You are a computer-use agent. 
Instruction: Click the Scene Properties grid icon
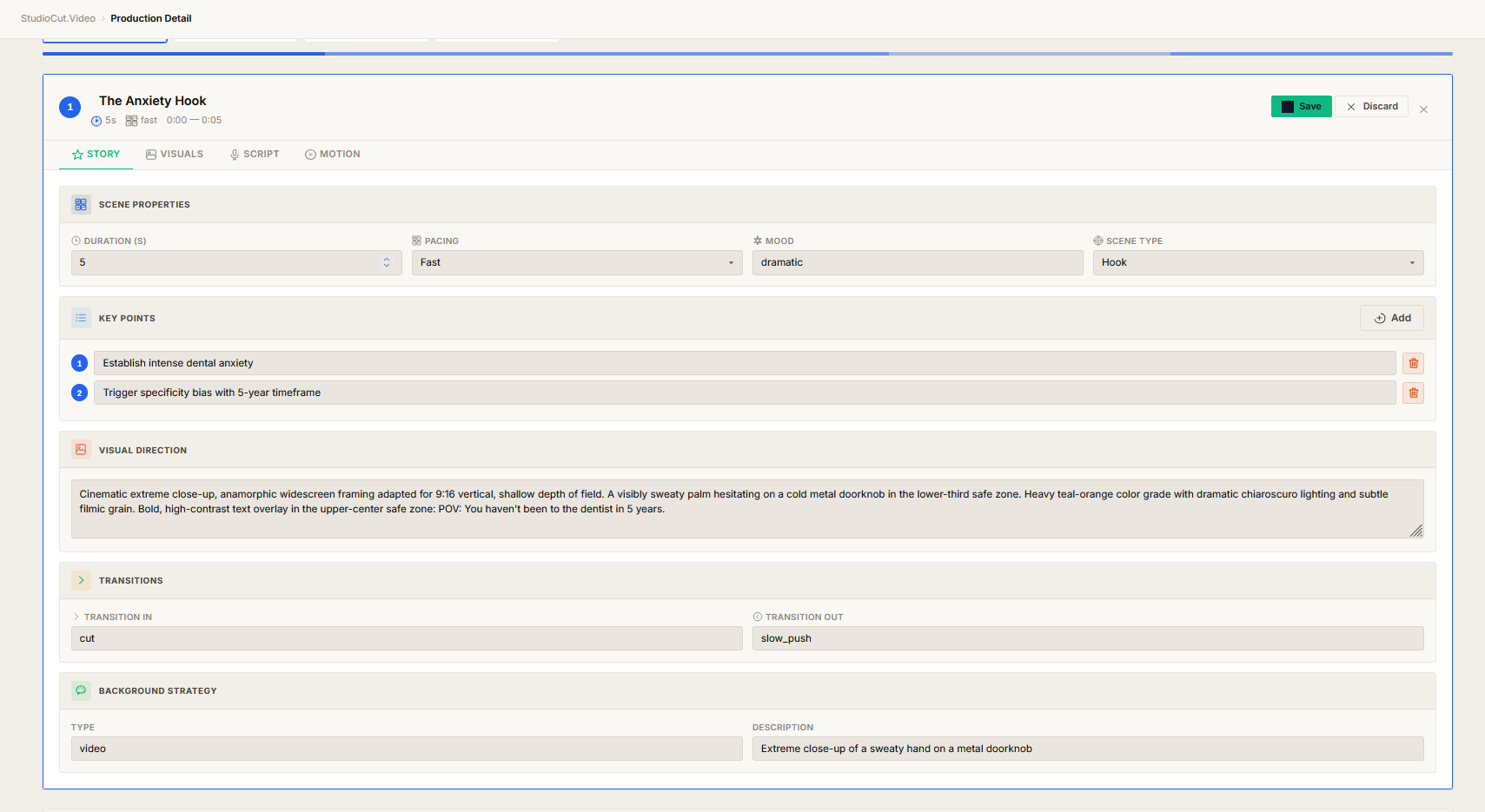tap(81, 205)
